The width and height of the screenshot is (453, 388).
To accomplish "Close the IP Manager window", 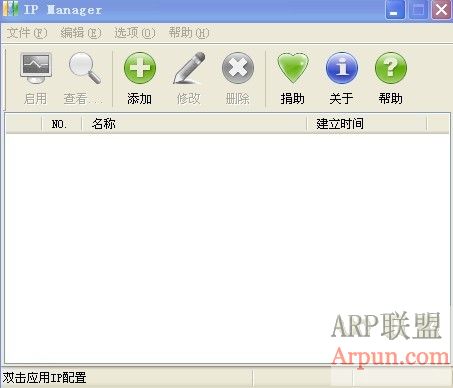I will point(441,10).
